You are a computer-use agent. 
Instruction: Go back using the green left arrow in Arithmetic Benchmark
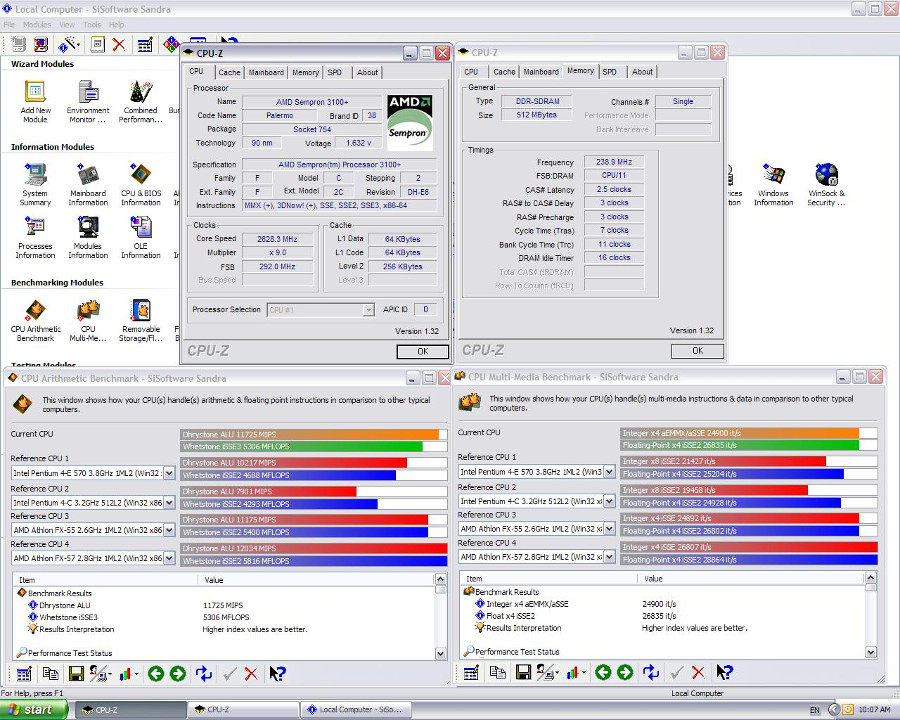(156, 673)
